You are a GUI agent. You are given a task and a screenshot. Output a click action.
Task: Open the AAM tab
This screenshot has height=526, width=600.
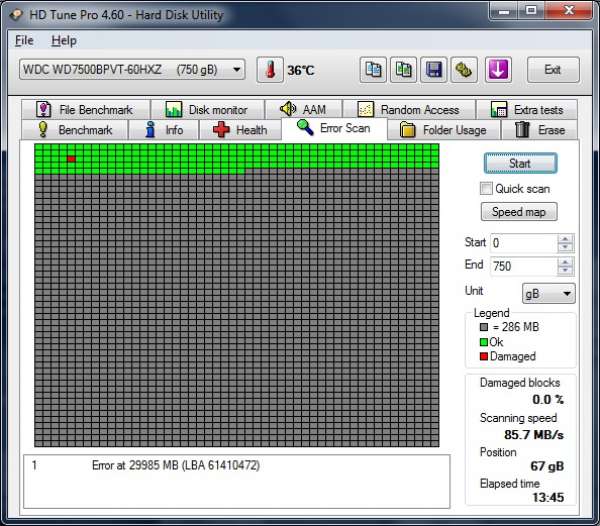point(304,110)
